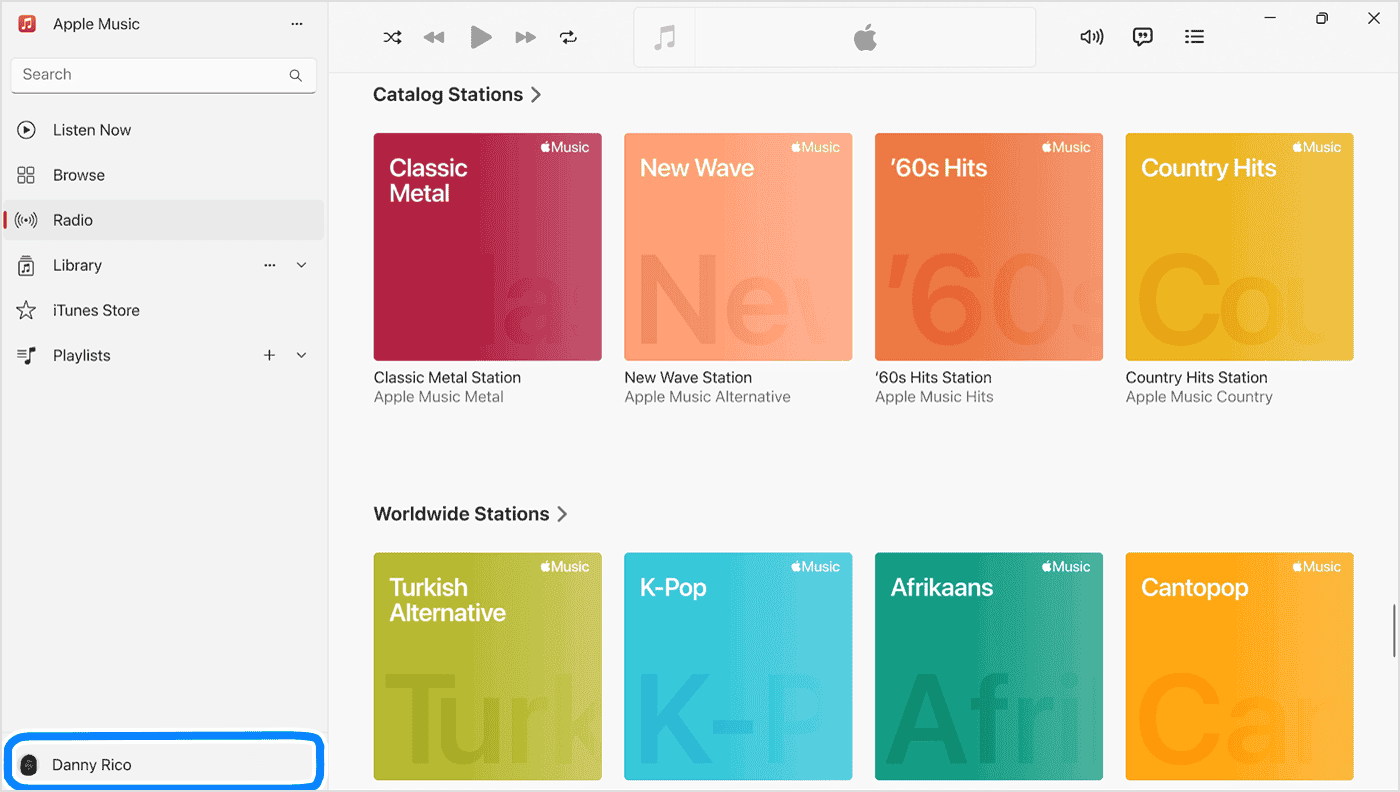Play the K-Pop station artwork
1400x792 pixels.
tap(737, 666)
